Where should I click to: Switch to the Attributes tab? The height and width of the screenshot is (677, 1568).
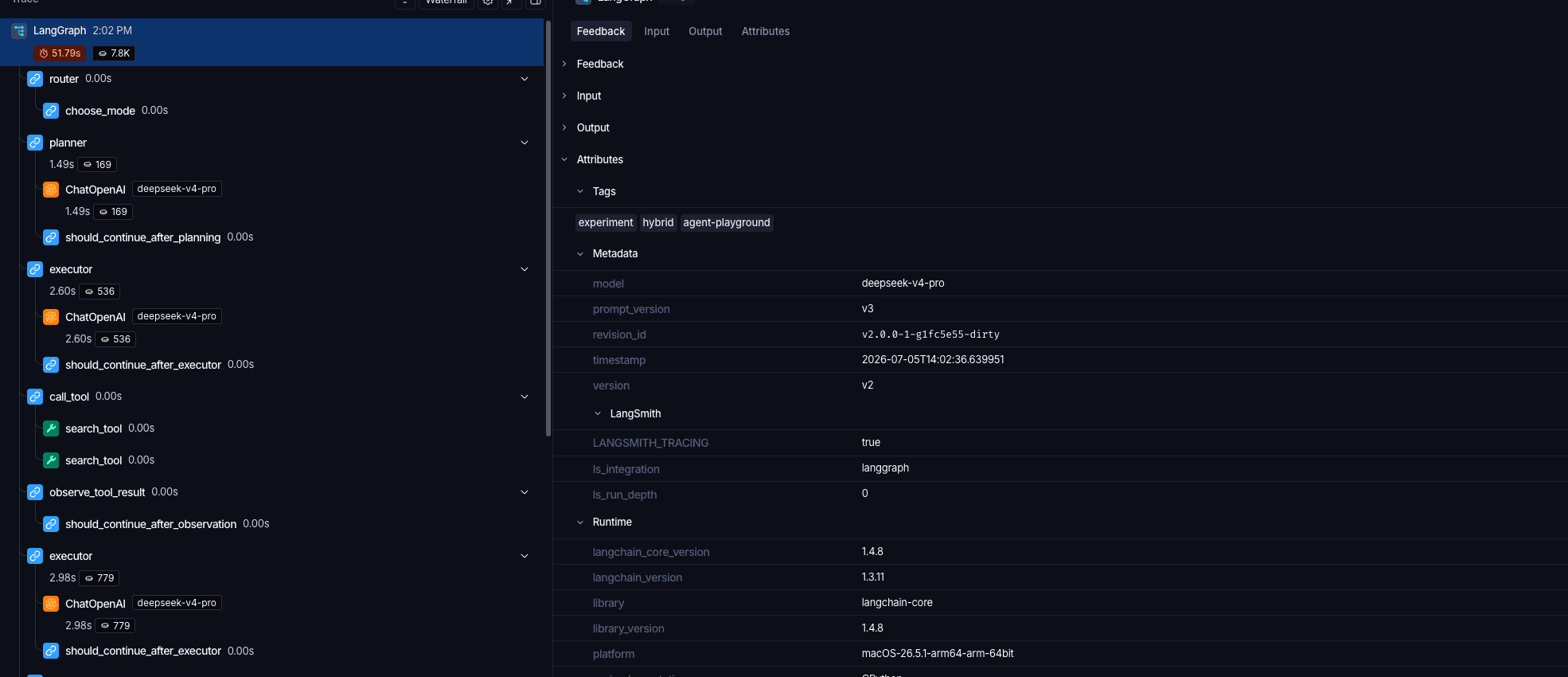tap(766, 31)
